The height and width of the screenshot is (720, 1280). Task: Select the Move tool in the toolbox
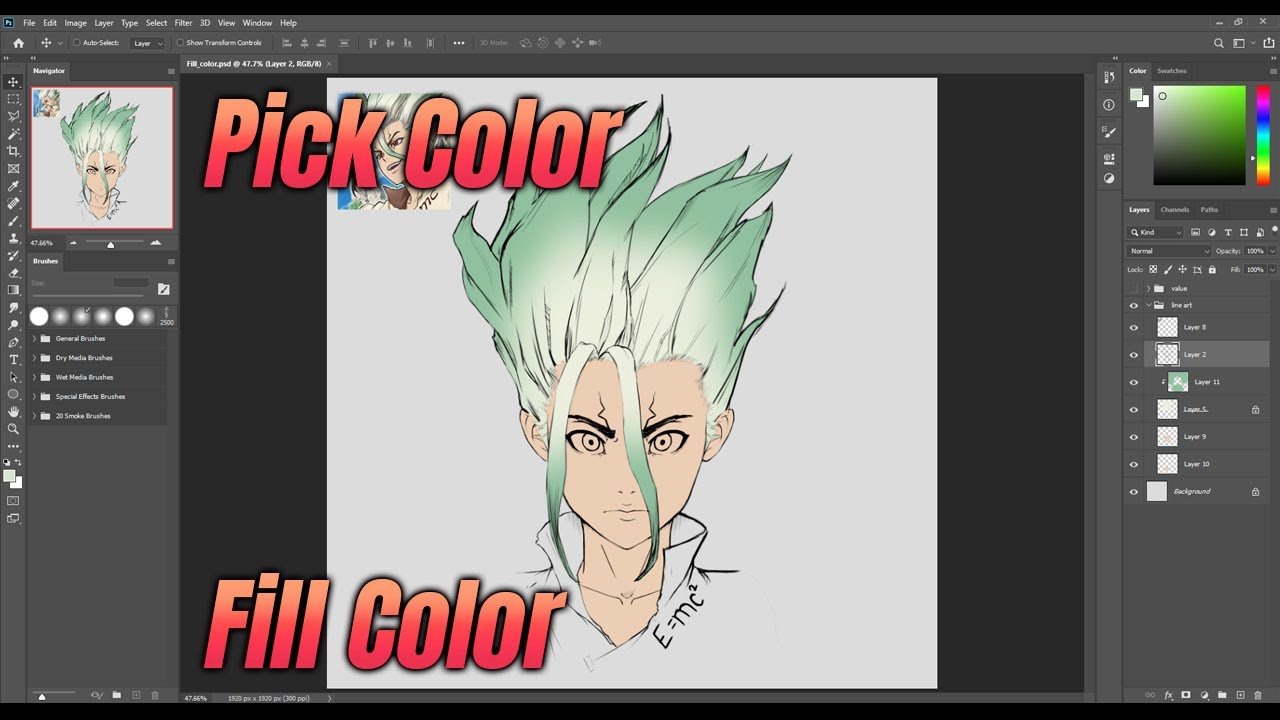13,82
